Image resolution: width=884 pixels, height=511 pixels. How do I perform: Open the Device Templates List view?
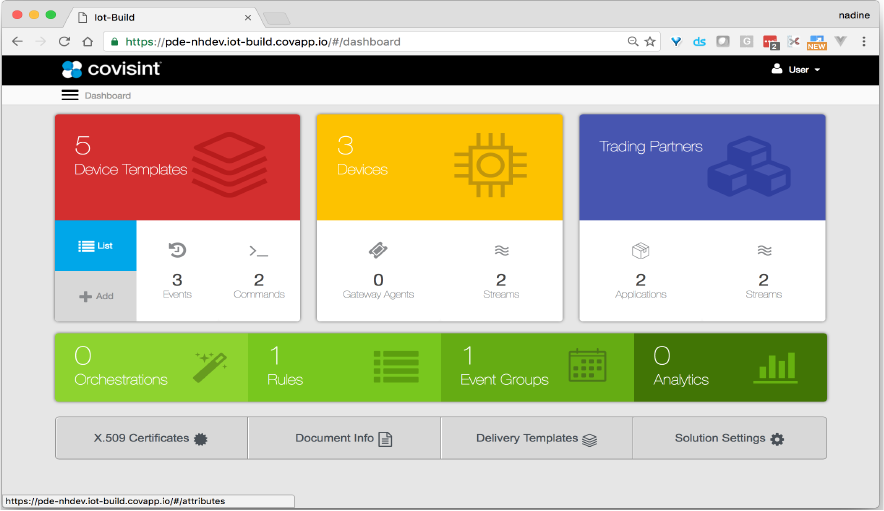[x=95, y=246]
